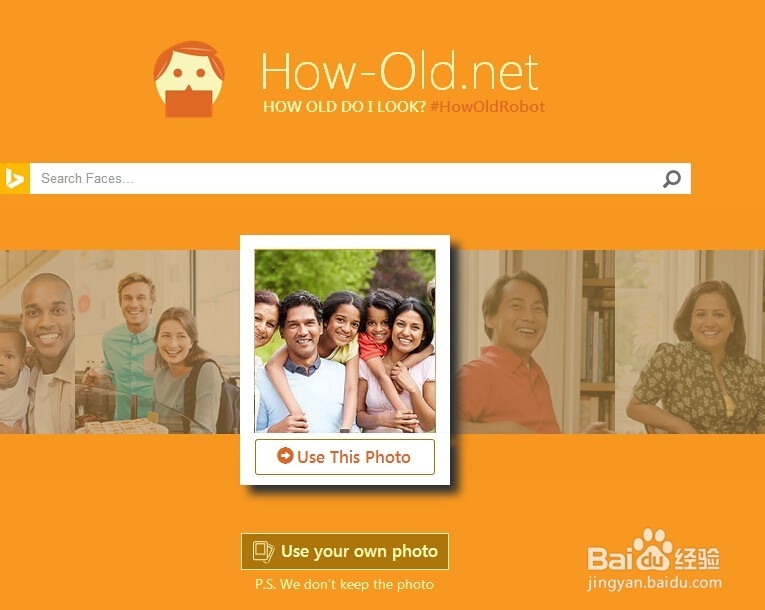Image resolution: width=765 pixels, height=610 pixels.
Task: Click the Bing logo icon
Action: point(15,179)
